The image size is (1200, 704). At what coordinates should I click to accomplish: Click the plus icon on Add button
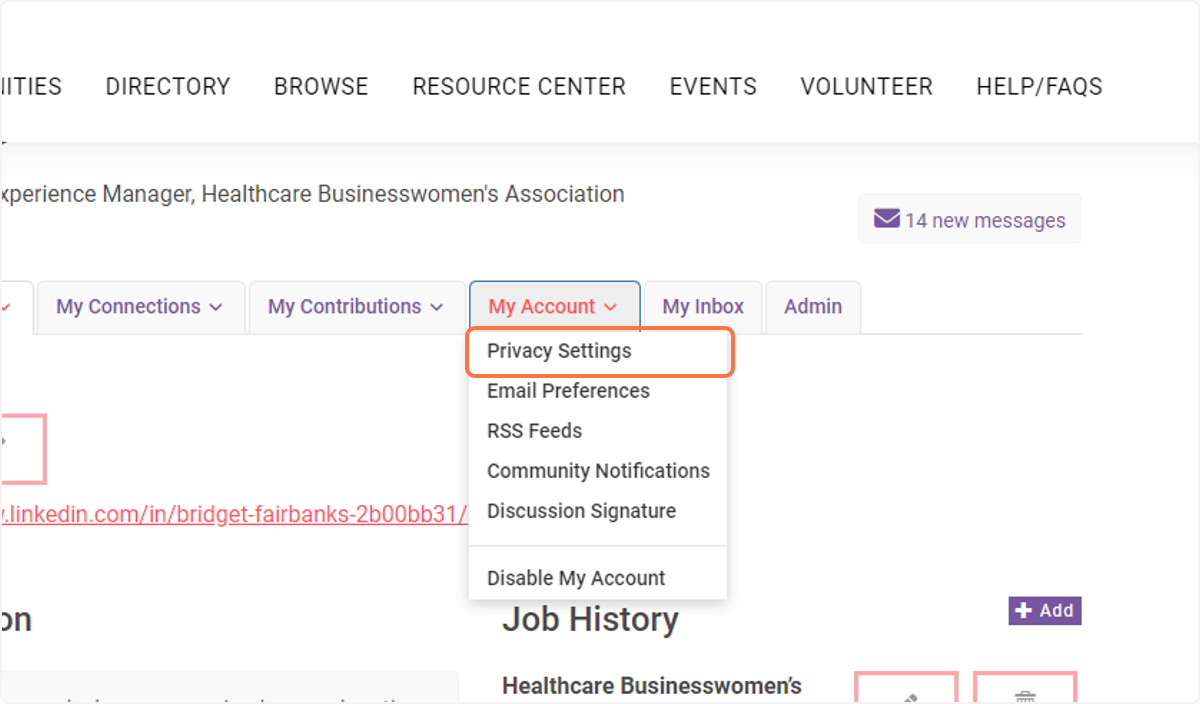coord(1023,611)
